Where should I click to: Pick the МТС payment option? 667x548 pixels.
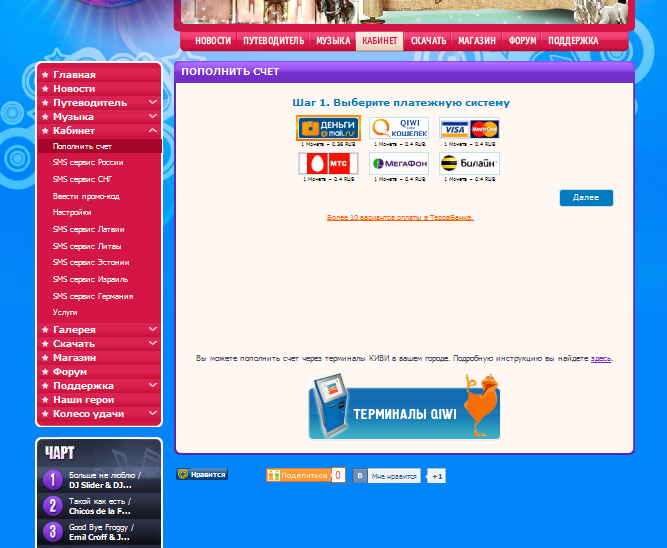pos(328,163)
